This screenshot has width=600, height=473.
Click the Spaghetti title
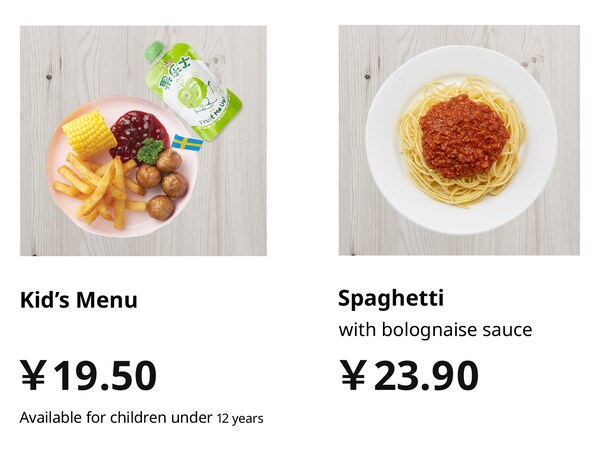click(391, 298)
